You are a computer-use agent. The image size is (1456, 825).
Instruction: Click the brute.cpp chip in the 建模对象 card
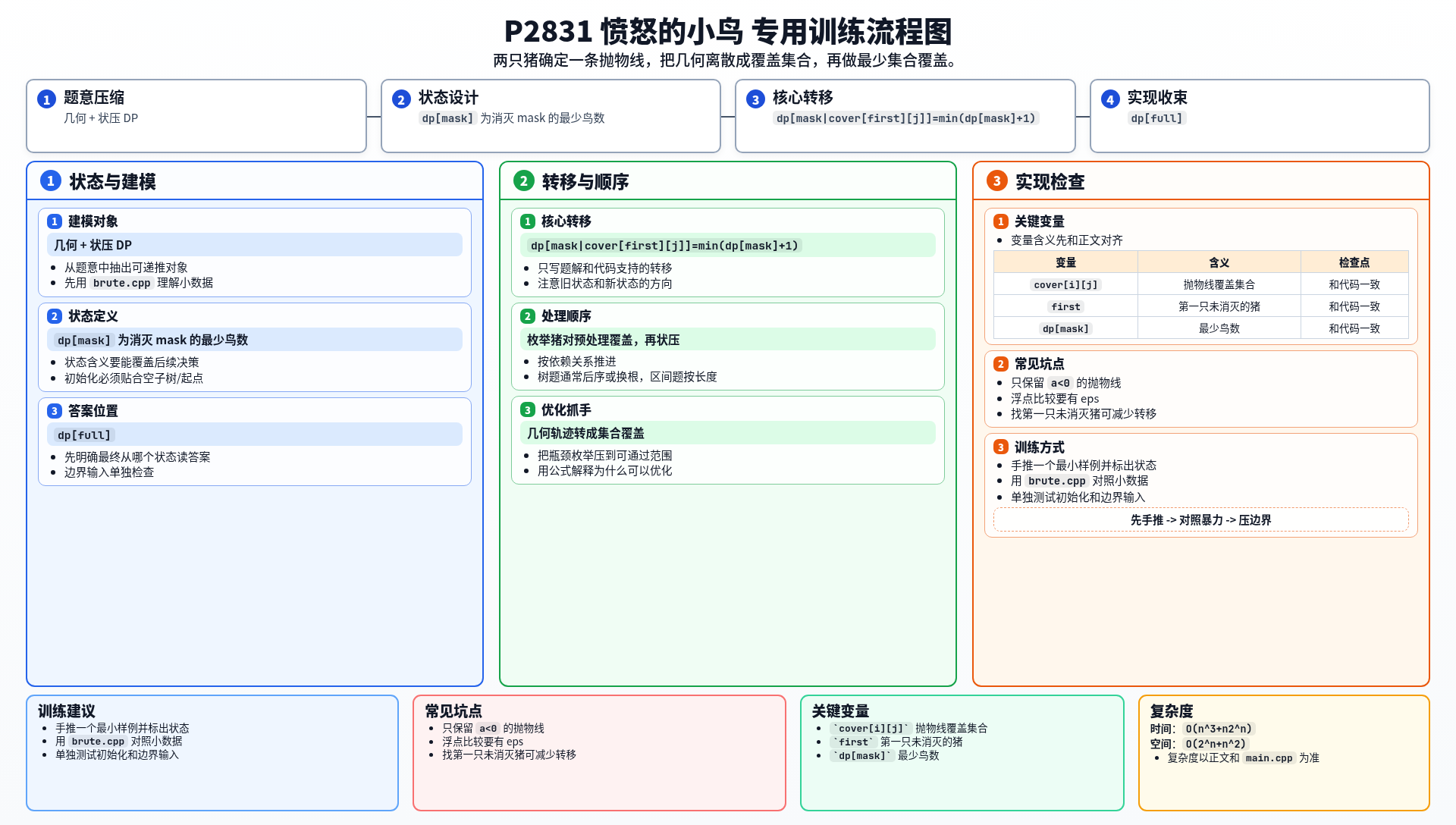pyautogui.click(x=122, y=283)
